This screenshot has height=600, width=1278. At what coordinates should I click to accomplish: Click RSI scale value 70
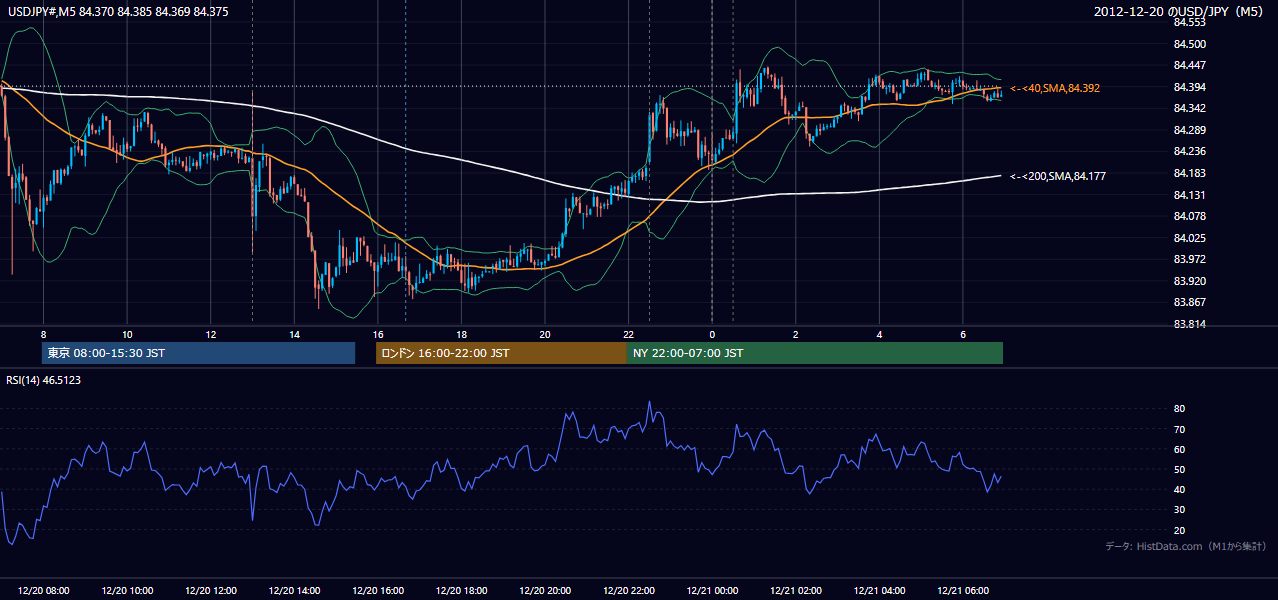pyautogui.click(x=1179, y=429)
